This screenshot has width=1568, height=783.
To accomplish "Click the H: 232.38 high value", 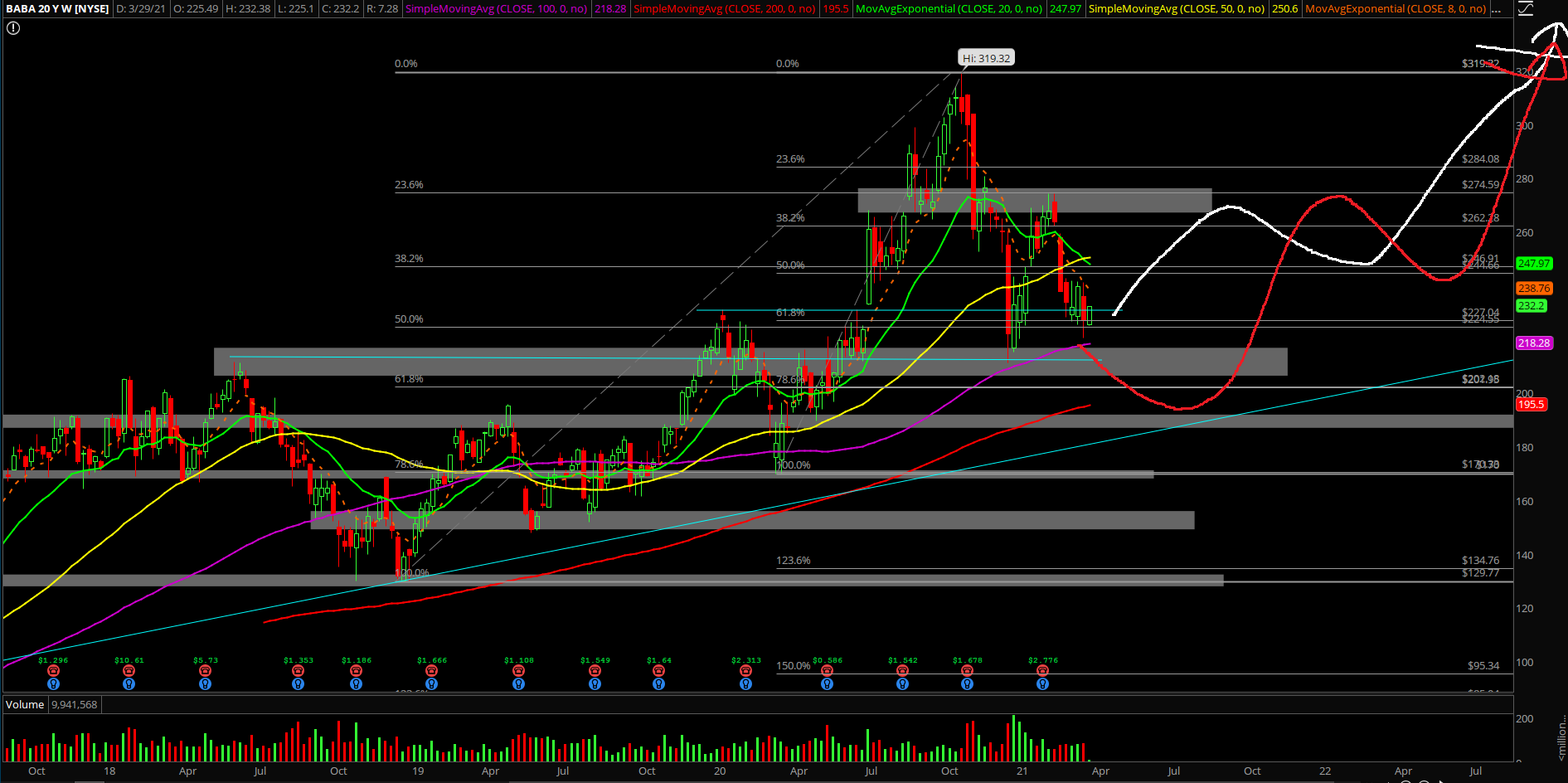I will pyautogui.click(x=248, y=9).
